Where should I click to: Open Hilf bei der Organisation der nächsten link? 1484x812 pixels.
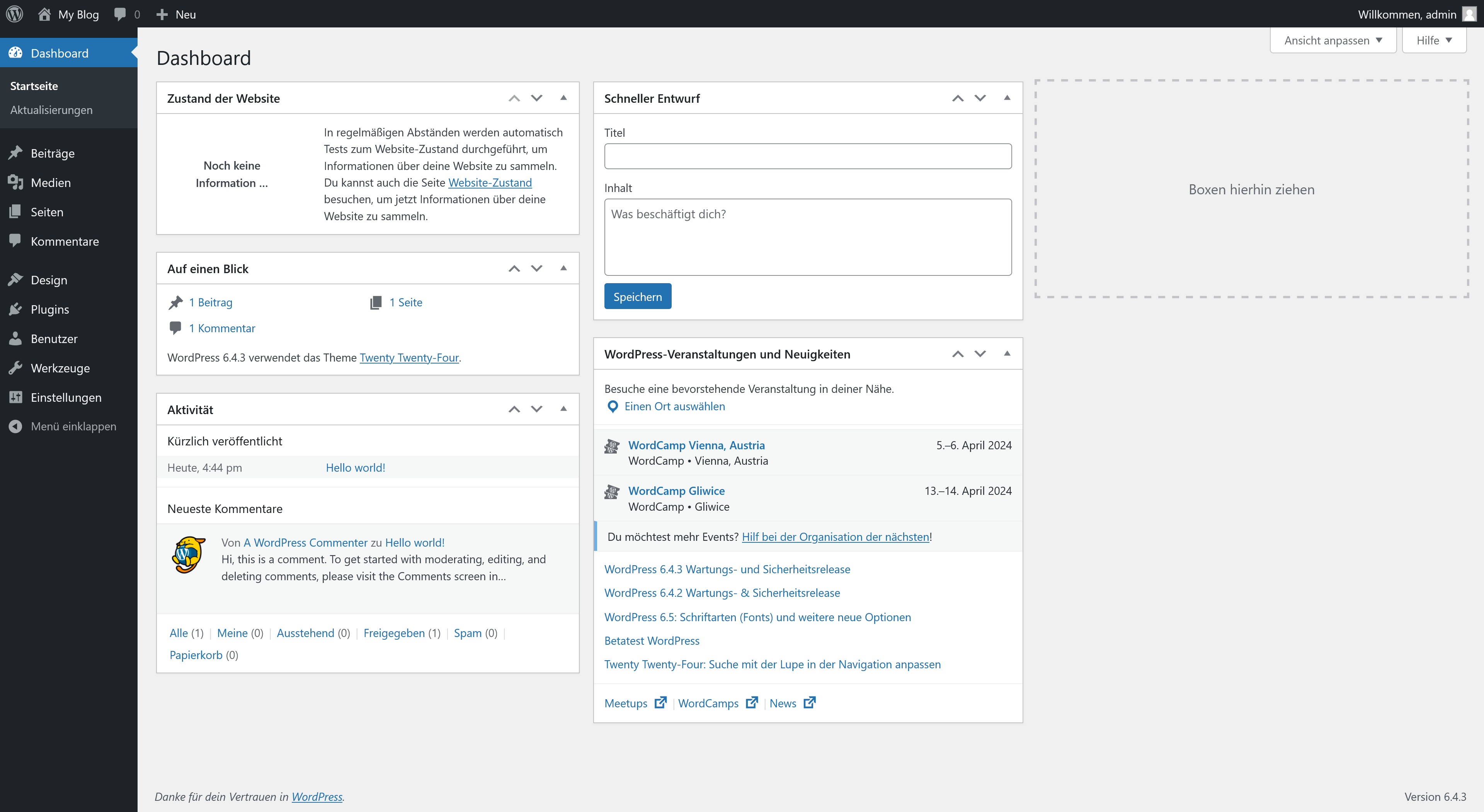835,536
